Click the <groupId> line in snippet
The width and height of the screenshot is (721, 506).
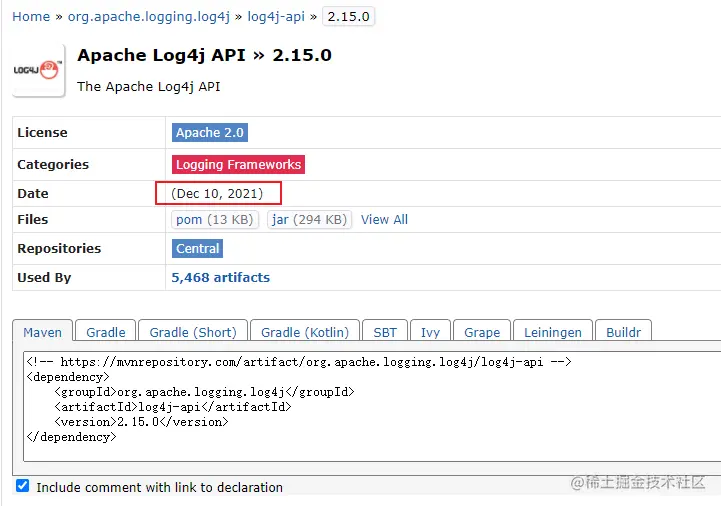click(204, 392)
